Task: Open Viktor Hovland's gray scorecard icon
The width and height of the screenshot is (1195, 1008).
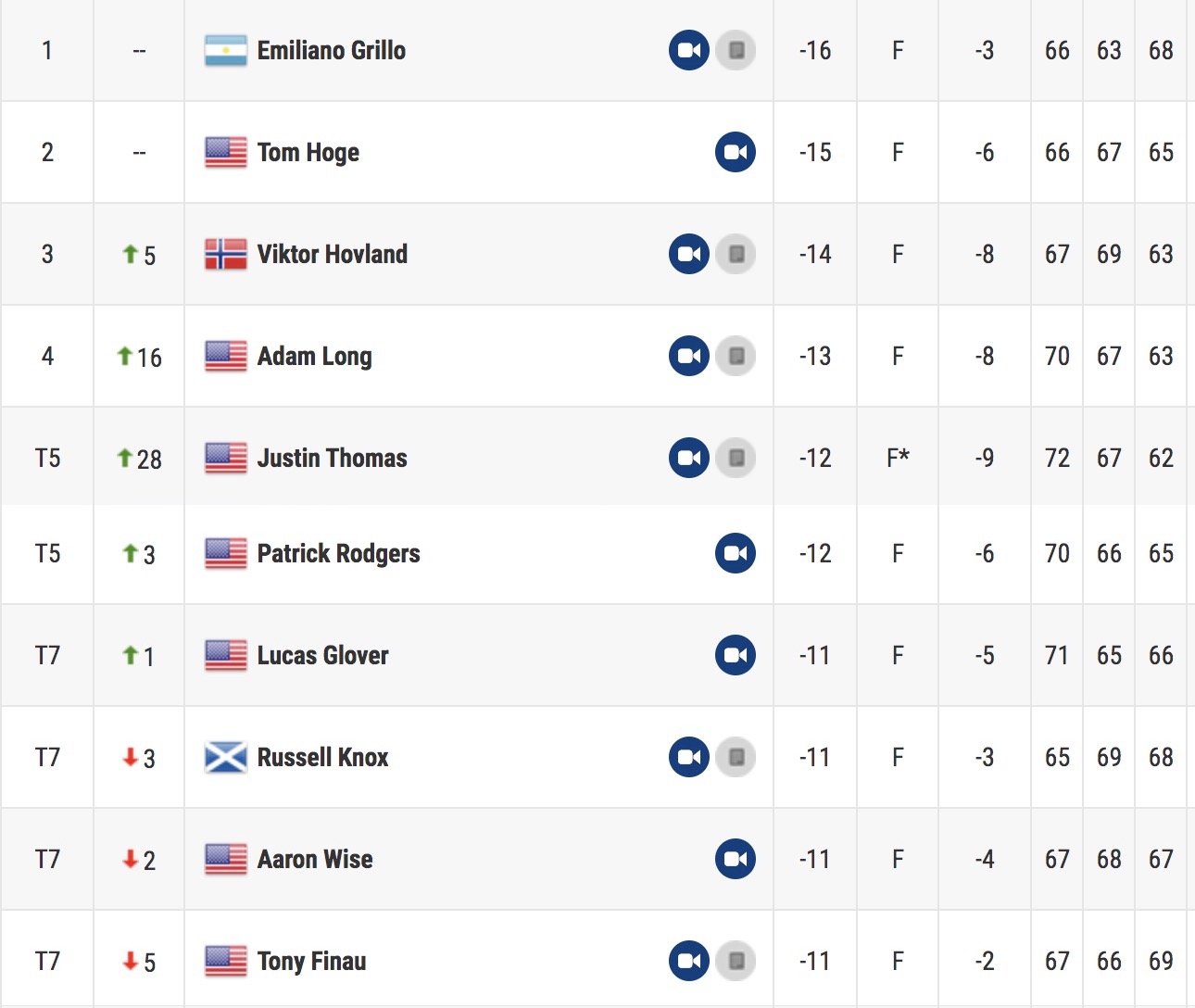Action: pyautogui.click(x=736, y=254)
